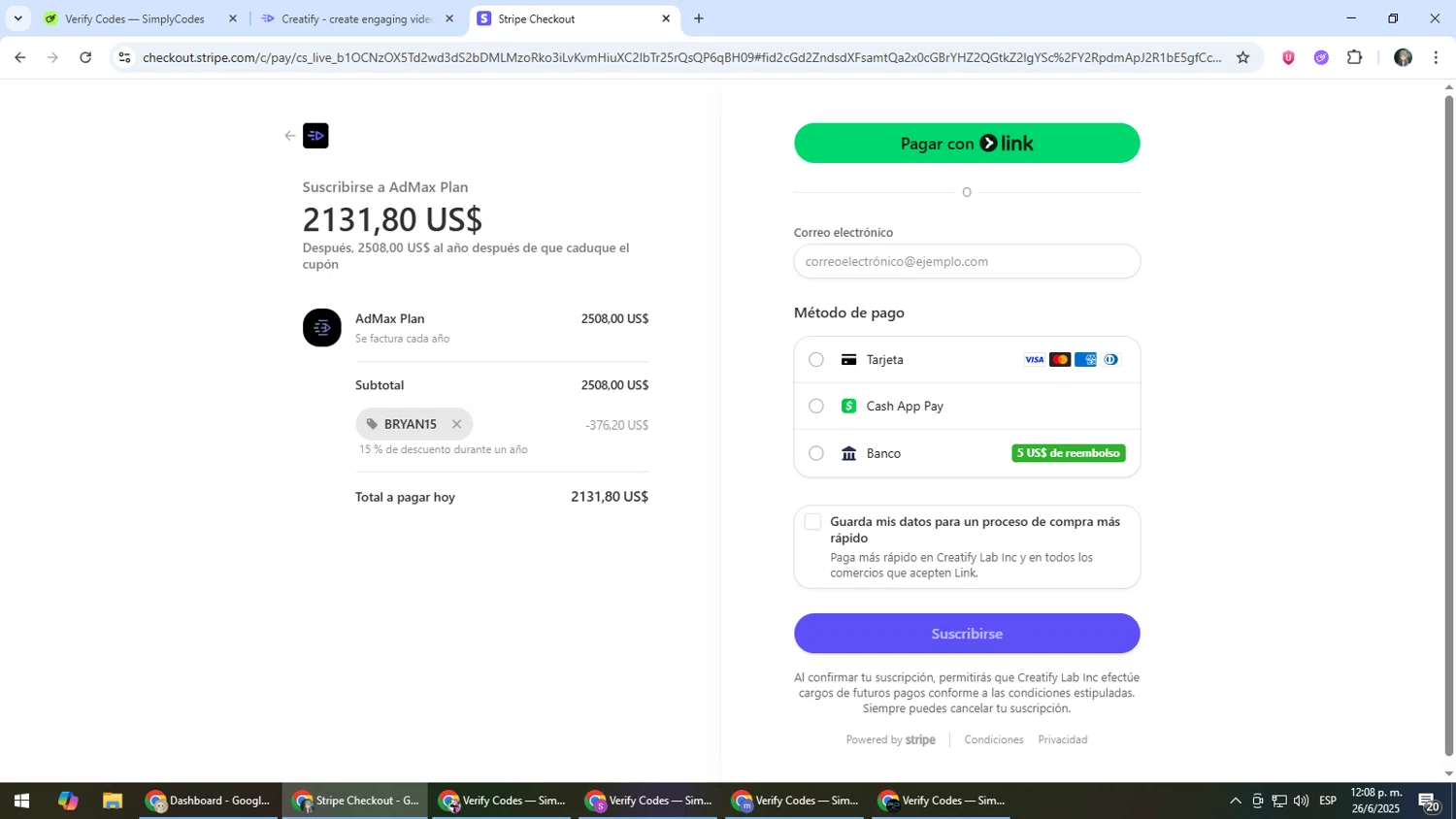1456x819 pixels.
Task: View site information icon in address bar
Action: 124,57
